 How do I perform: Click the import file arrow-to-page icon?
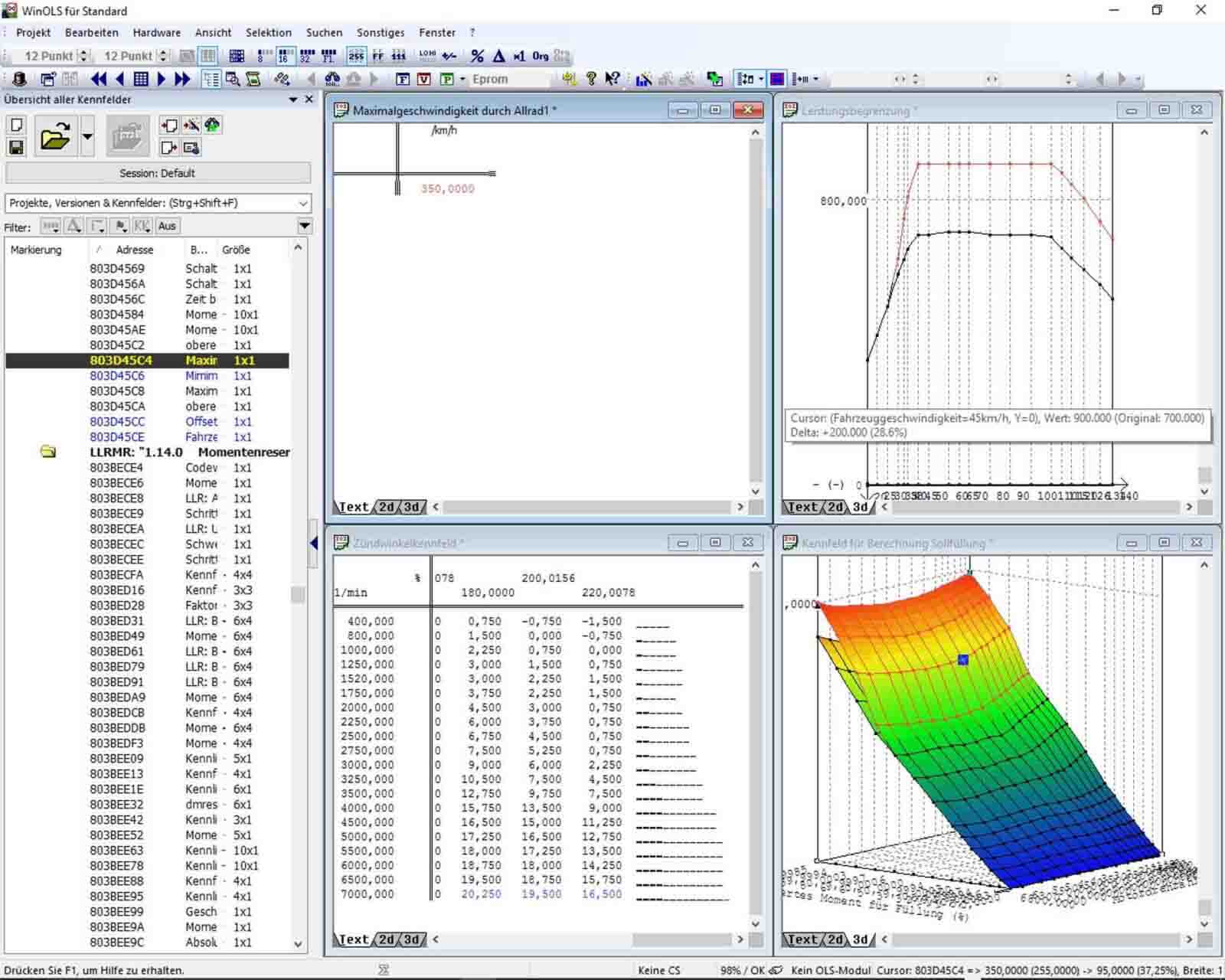tap(168, 125)
